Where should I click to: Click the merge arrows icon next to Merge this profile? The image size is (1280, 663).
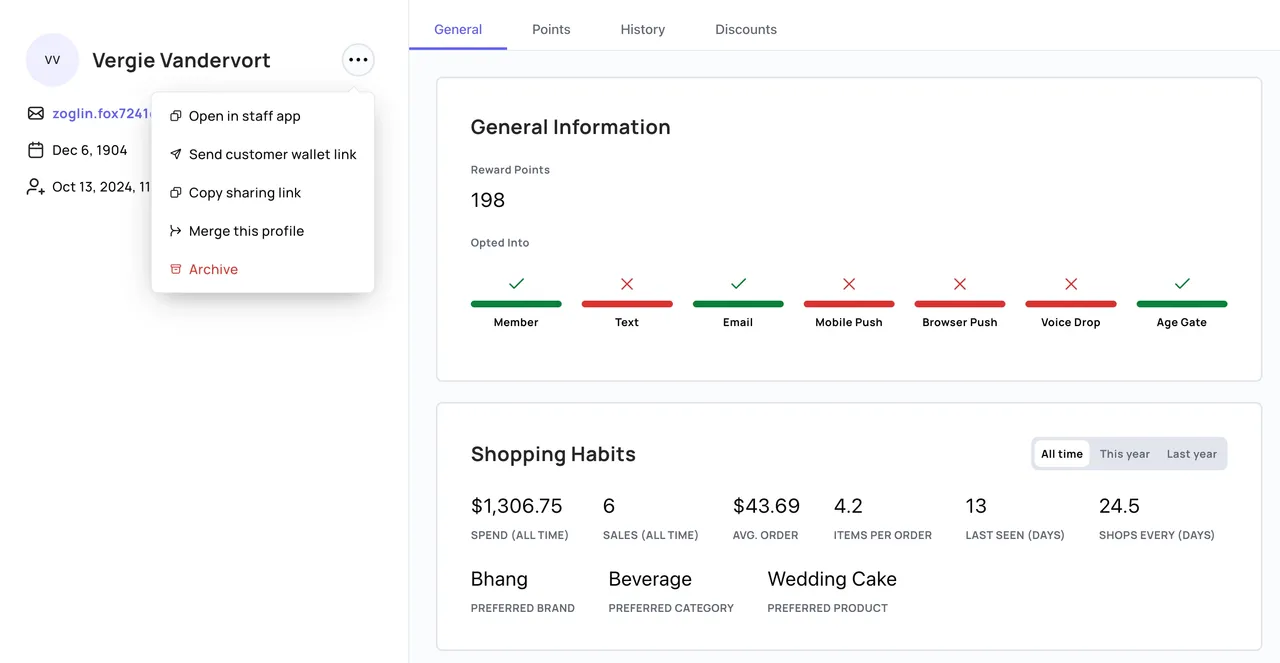click(175, 231)
